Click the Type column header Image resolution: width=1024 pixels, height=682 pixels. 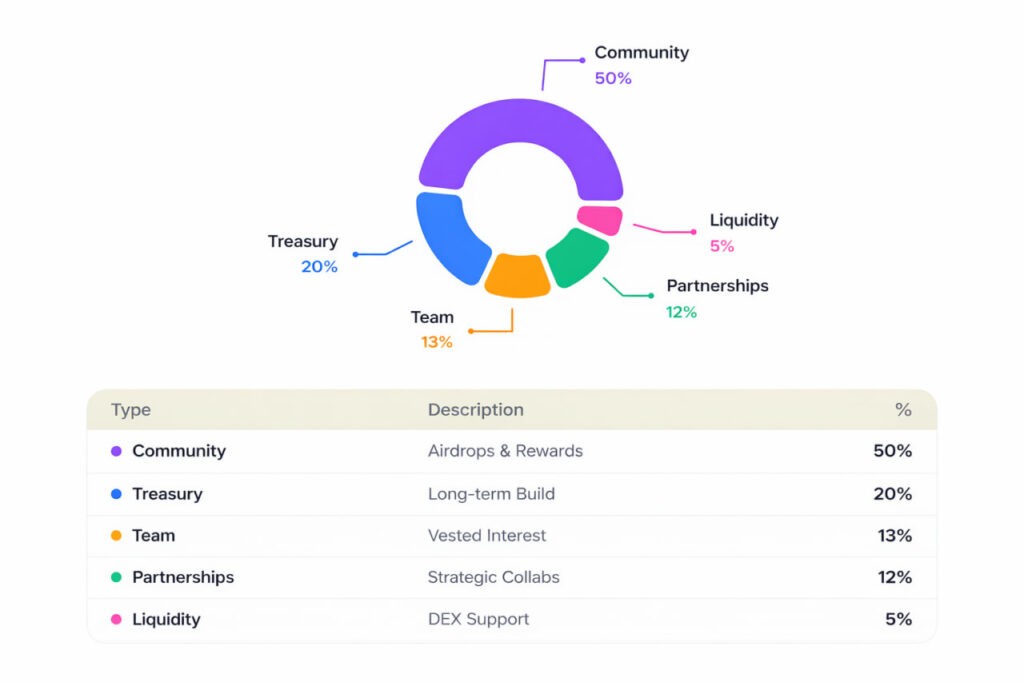[x=131, y=410]
